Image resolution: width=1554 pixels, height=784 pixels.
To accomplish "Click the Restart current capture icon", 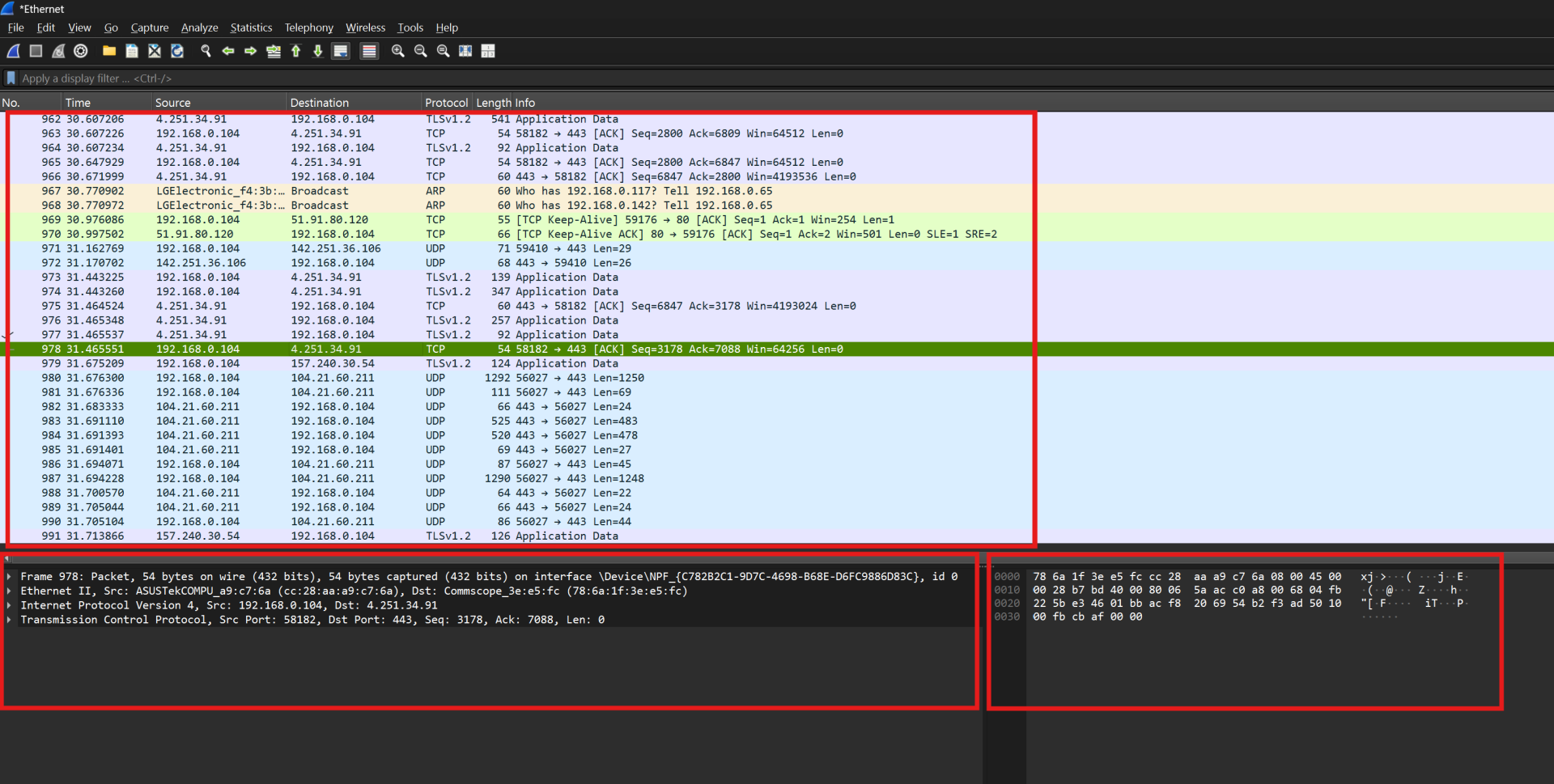I will pyautogui.click(x=58, y=51).
